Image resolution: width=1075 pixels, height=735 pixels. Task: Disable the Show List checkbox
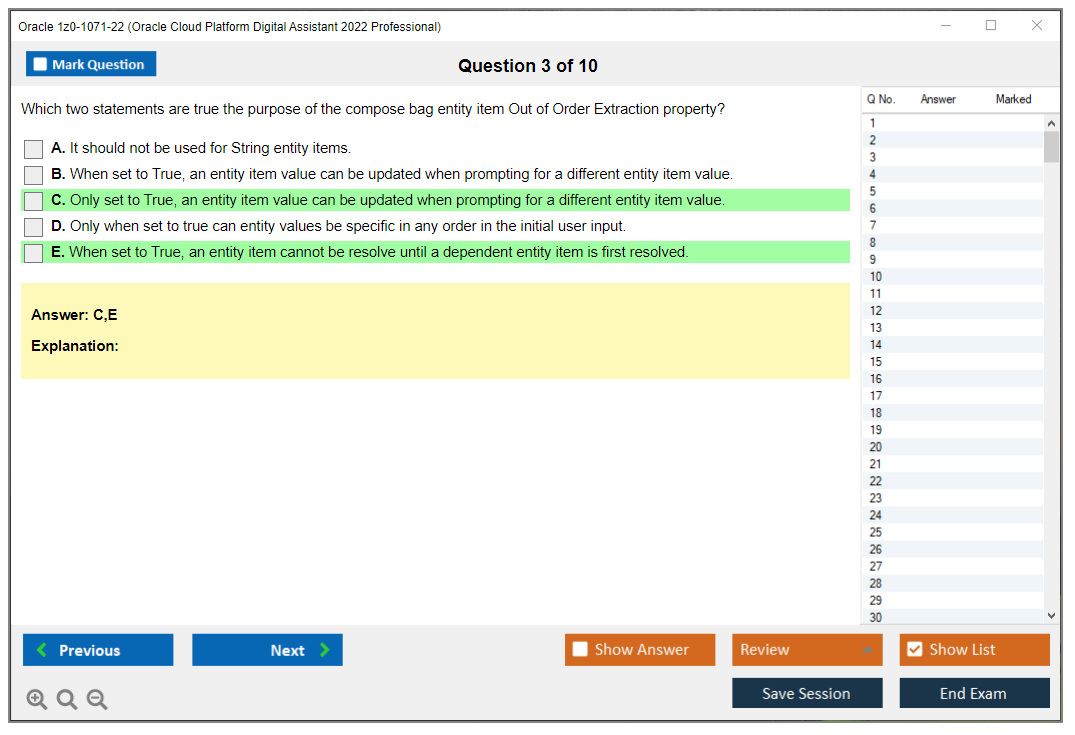913,649
